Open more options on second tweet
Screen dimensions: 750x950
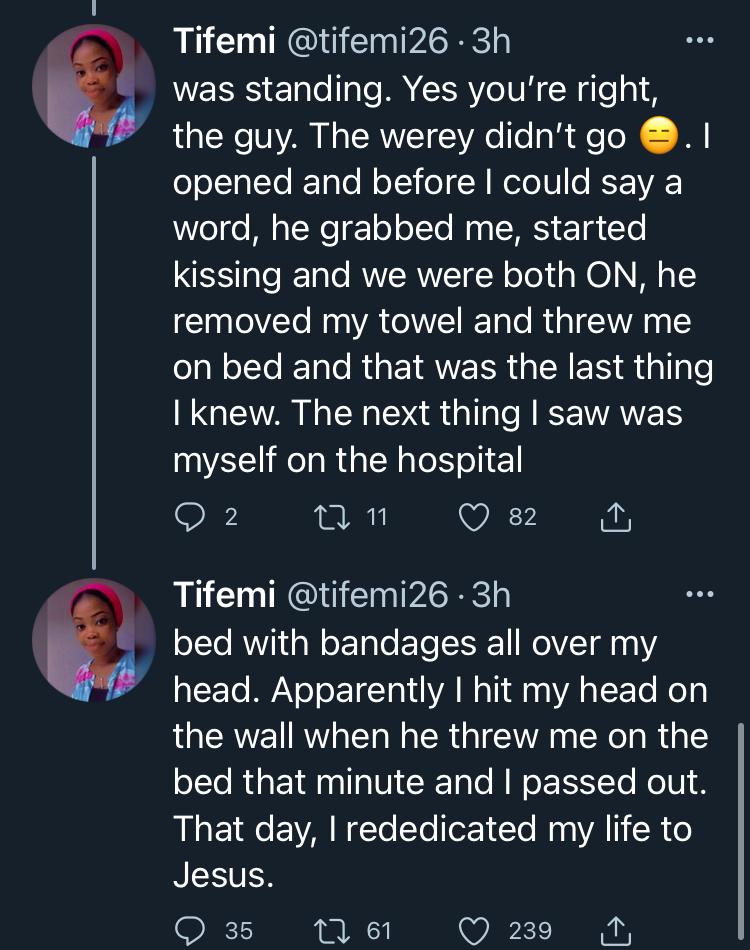click(698, 595)
